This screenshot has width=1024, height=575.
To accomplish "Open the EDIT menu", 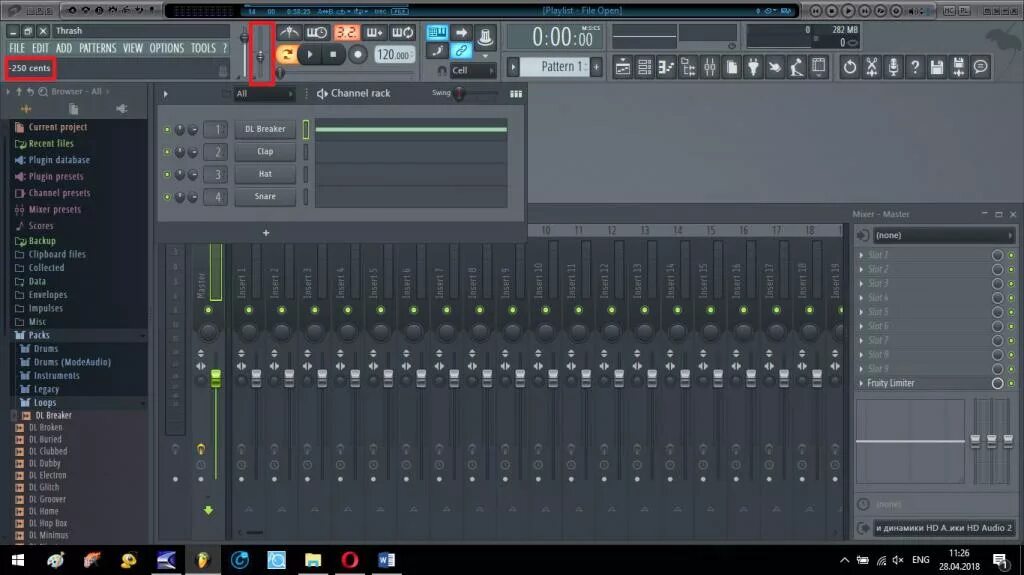I will 40,48.
